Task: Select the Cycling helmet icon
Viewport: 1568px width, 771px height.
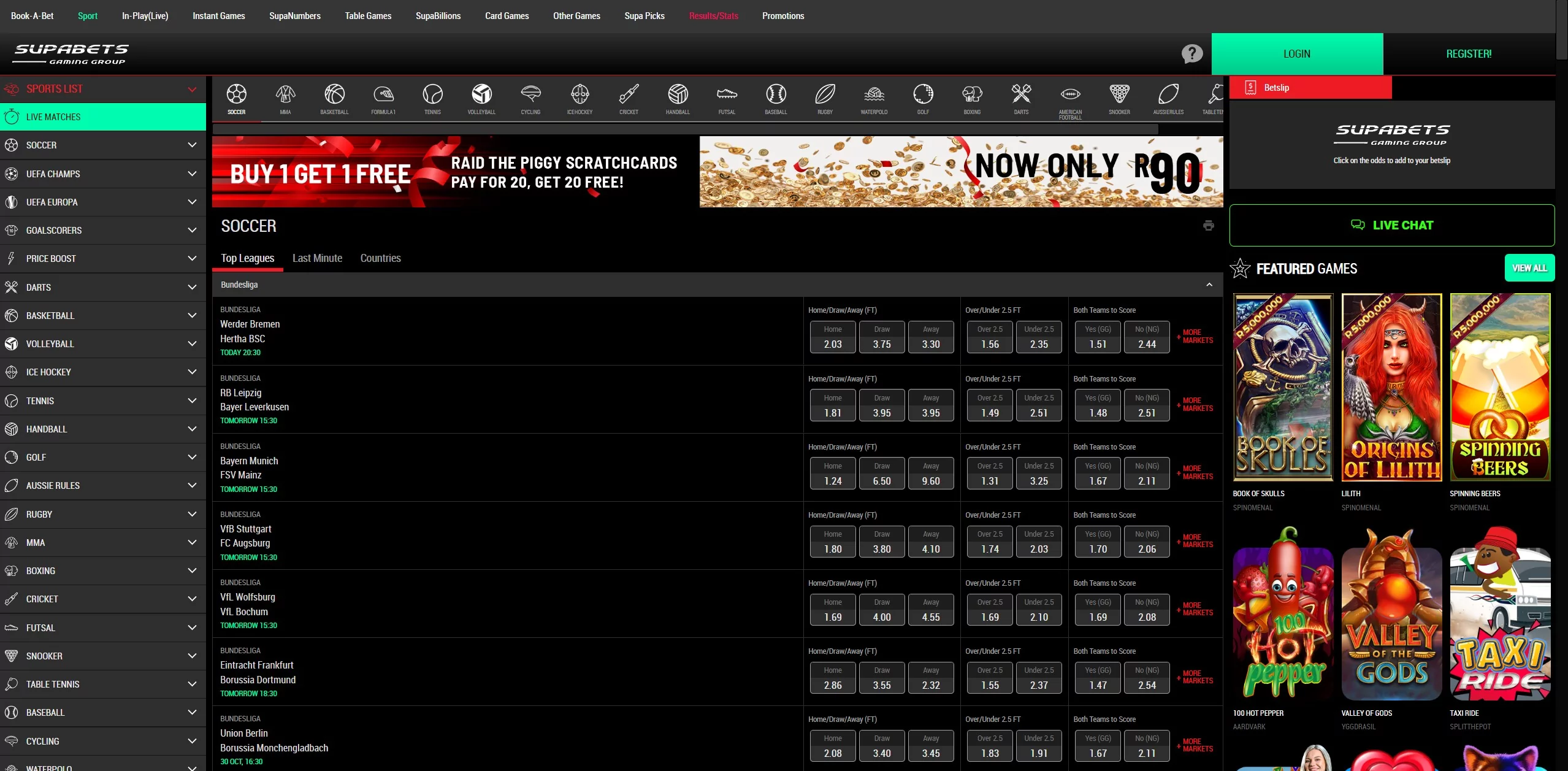Action: (530, 94)
